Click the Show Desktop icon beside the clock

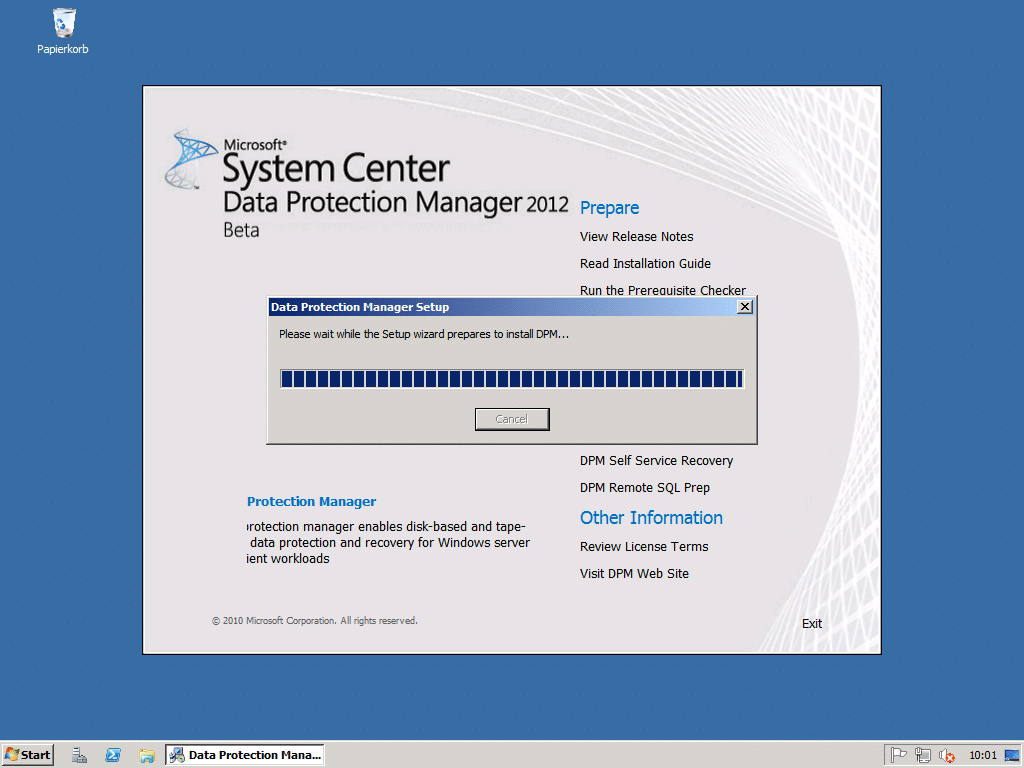(1012, 756)
